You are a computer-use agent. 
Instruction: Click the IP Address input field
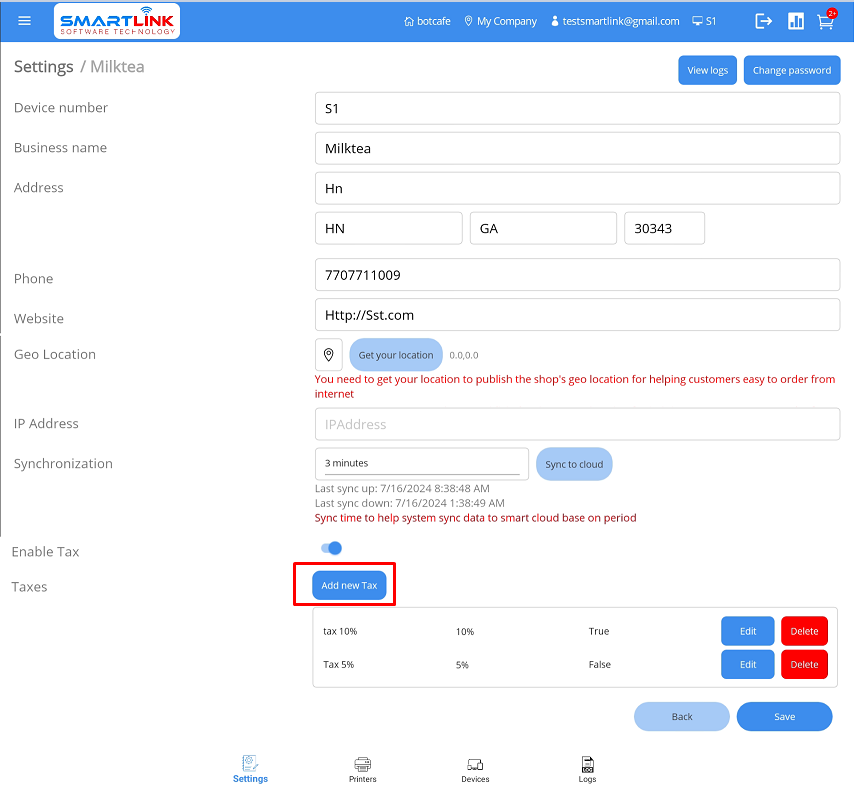point(577,424)
